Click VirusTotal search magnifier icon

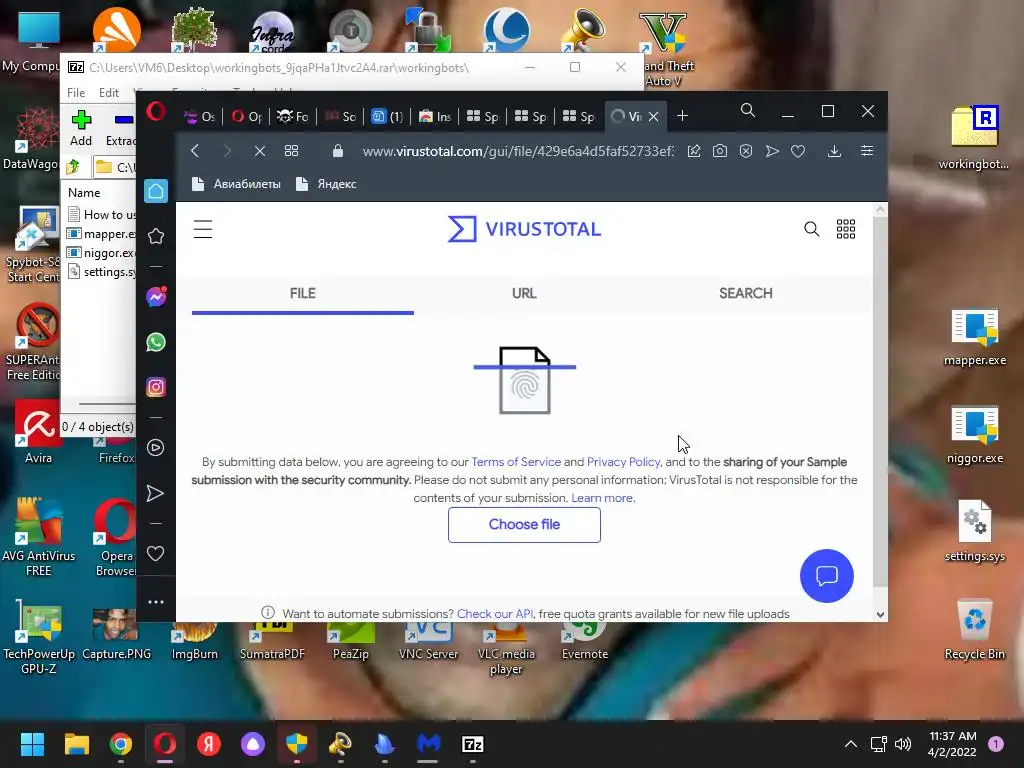tap(811, 229)
